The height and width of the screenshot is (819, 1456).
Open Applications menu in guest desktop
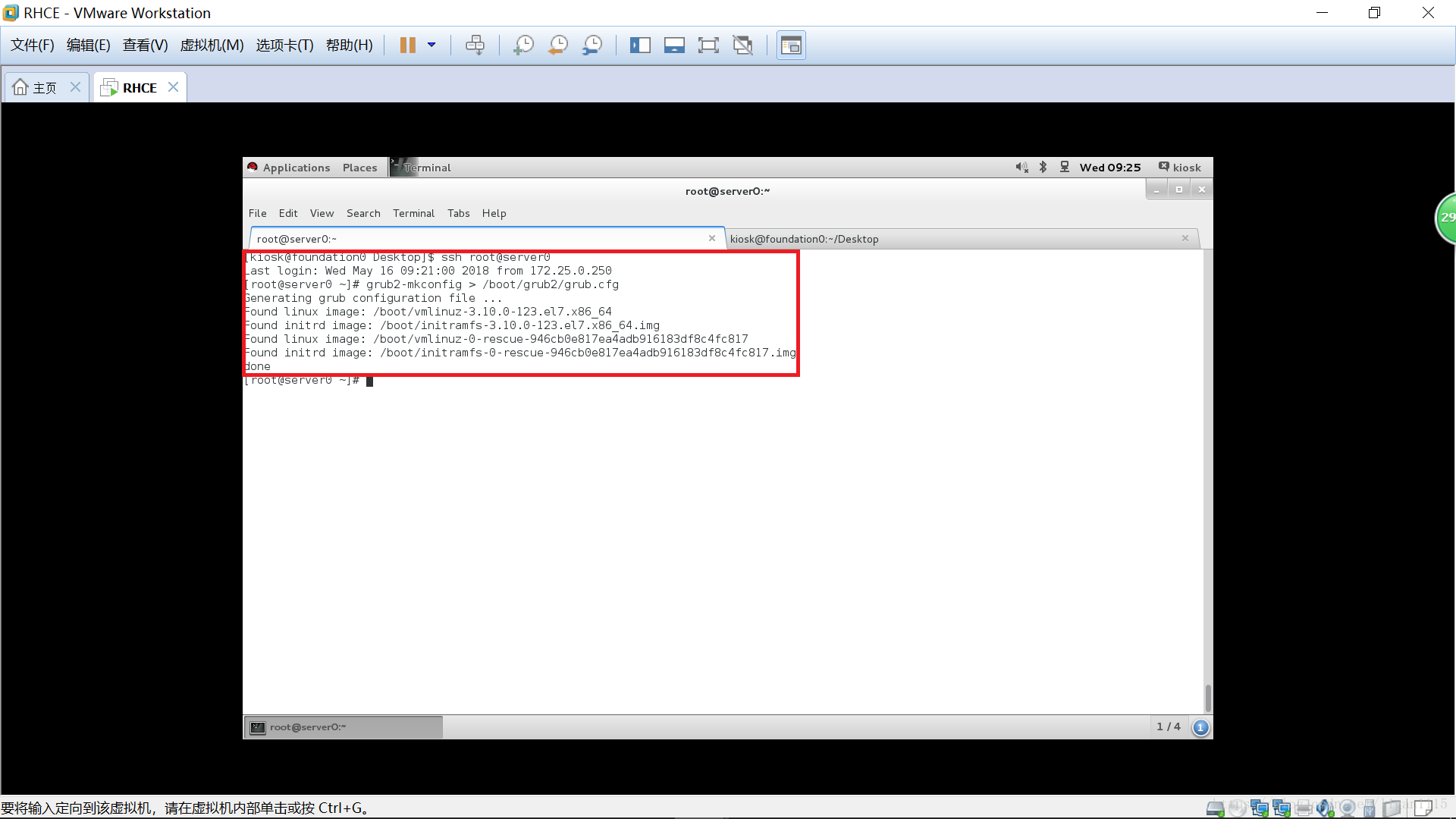click(x=296, y=168)
